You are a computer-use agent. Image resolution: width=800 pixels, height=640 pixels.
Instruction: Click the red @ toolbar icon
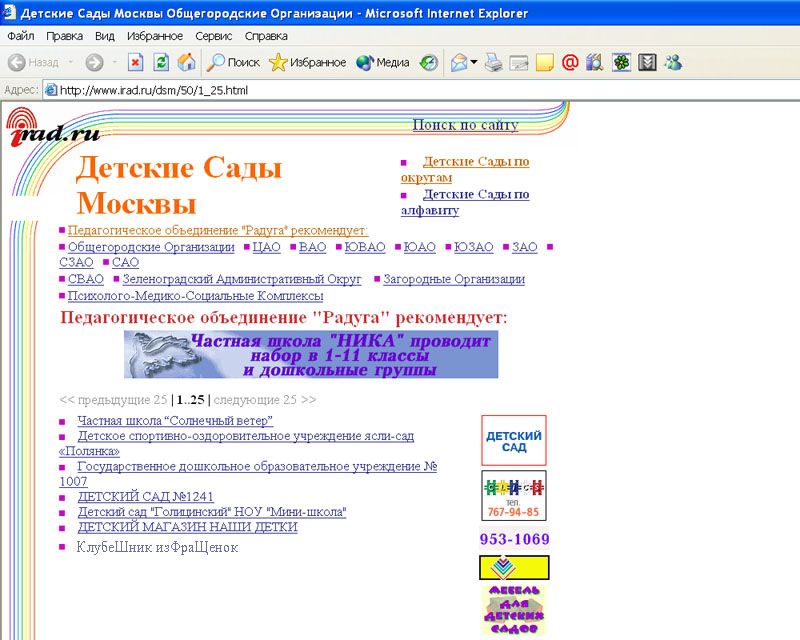click(570, 62)
